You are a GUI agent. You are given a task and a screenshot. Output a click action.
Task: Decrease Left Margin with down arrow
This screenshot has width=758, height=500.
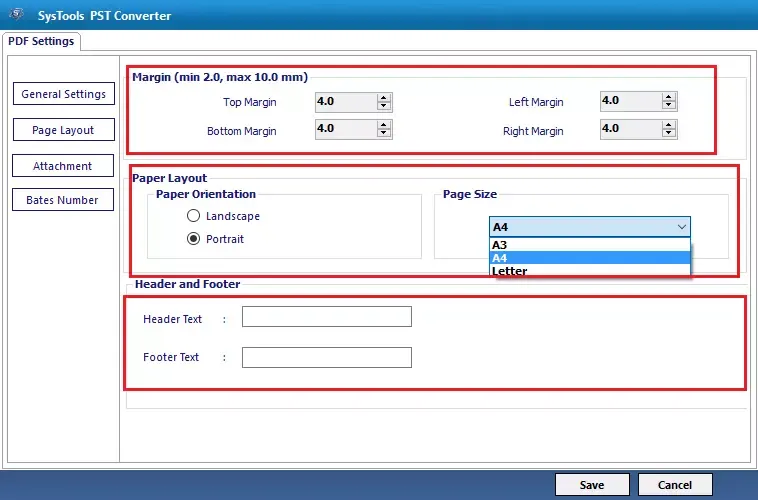click(x=669, y=105)
